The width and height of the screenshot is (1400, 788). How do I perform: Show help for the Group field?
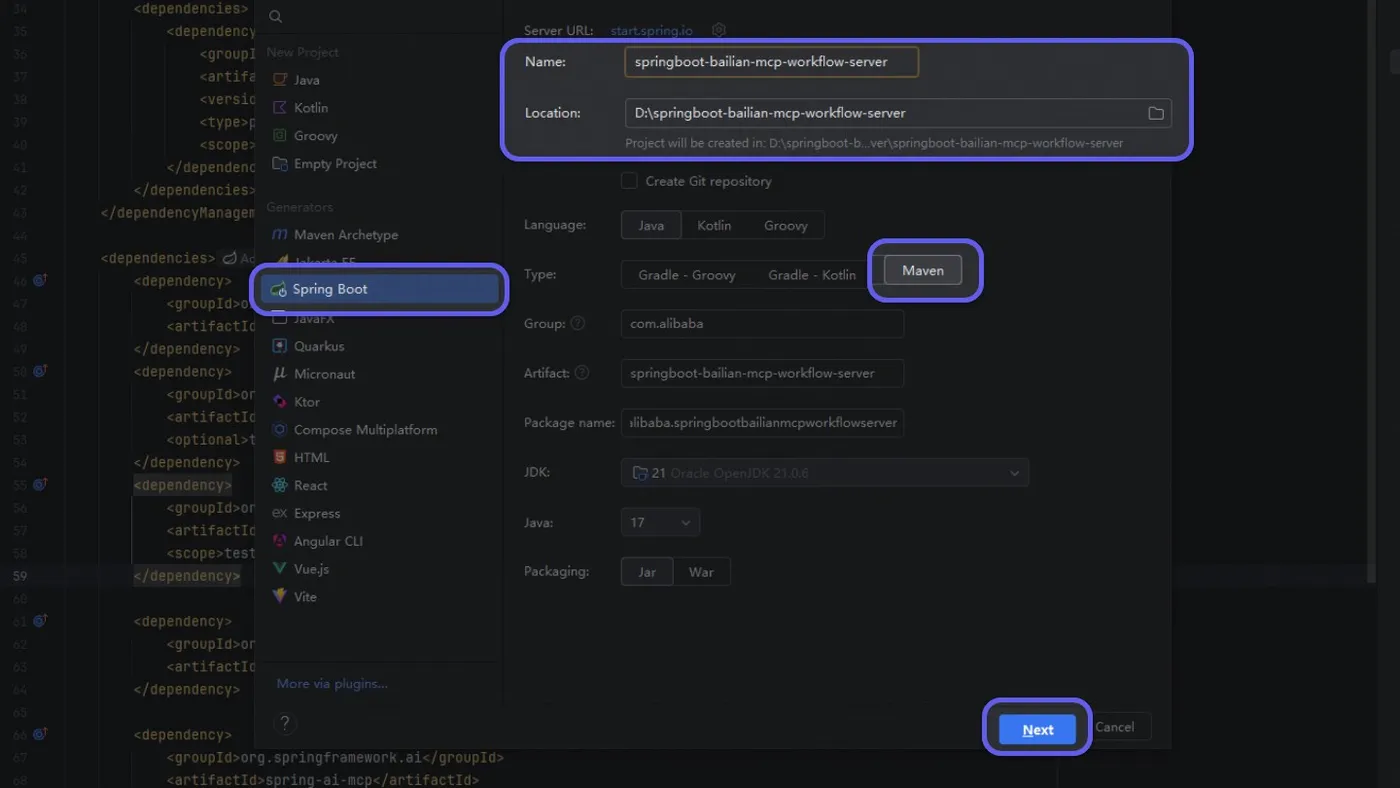(x=577, y=324)
